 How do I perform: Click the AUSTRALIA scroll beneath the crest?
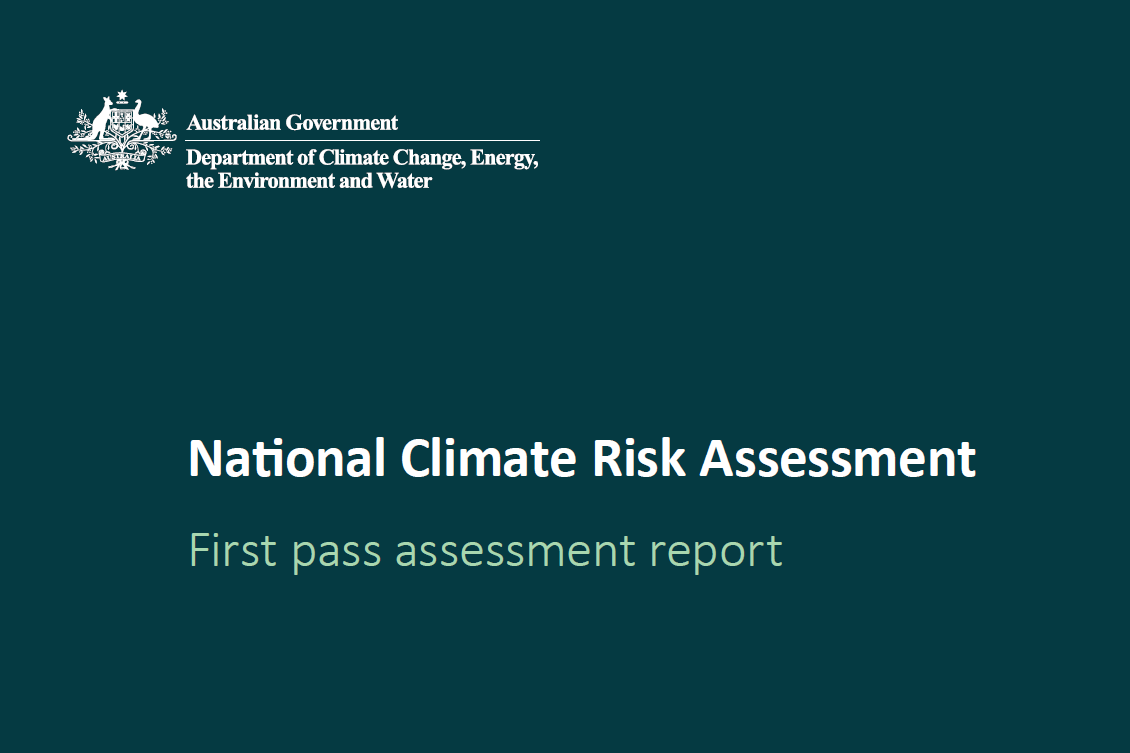[x=122, y=156]
